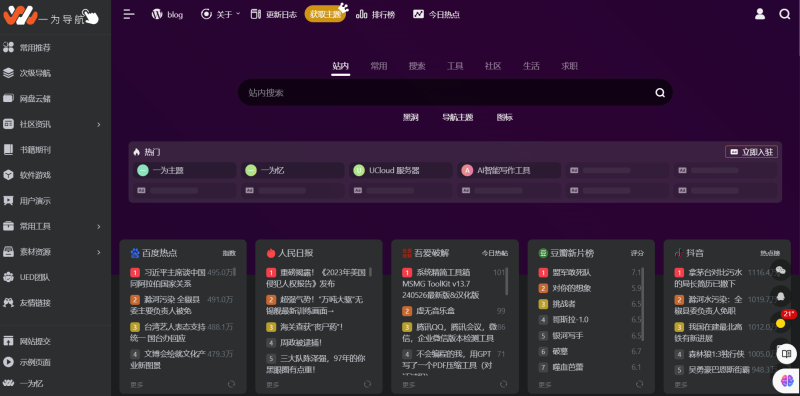Click the 吾爱破解 card scrollbar

(507, 281)
